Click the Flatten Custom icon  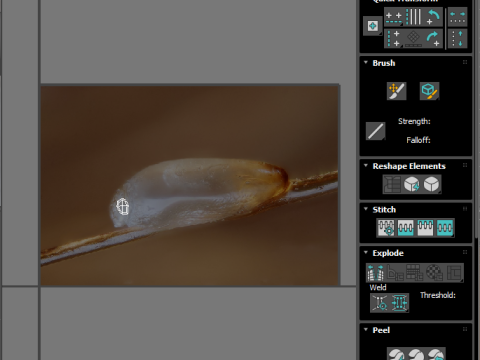tap(454, 273)
